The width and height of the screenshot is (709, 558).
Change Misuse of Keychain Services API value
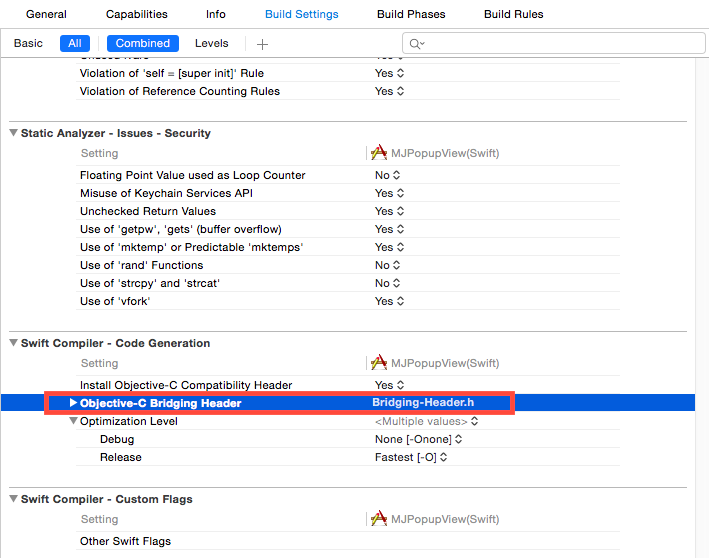pyautogui.click(x=389, y=194)
